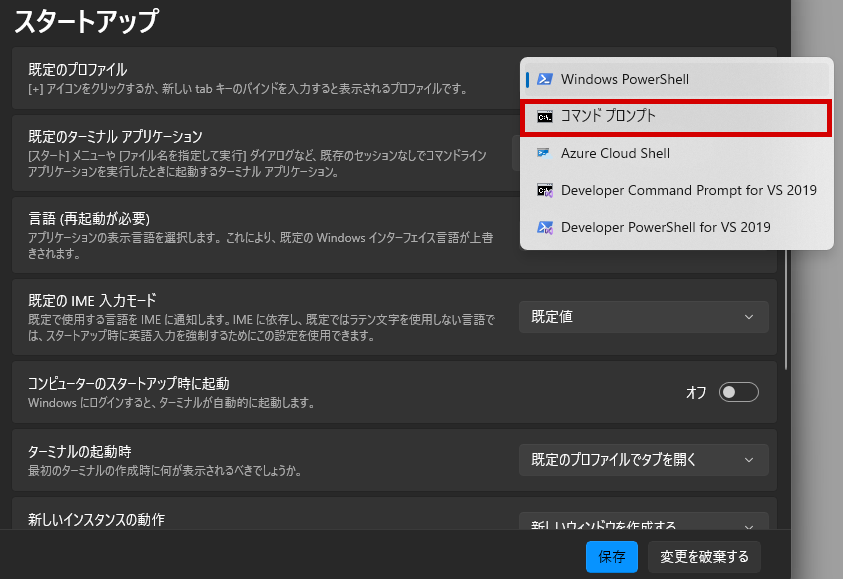Image resolution: width=843 pixels, height=579 pixels.
Task: Open the 既定の IME 入力モード dropdown
Action: click(643, 317)
